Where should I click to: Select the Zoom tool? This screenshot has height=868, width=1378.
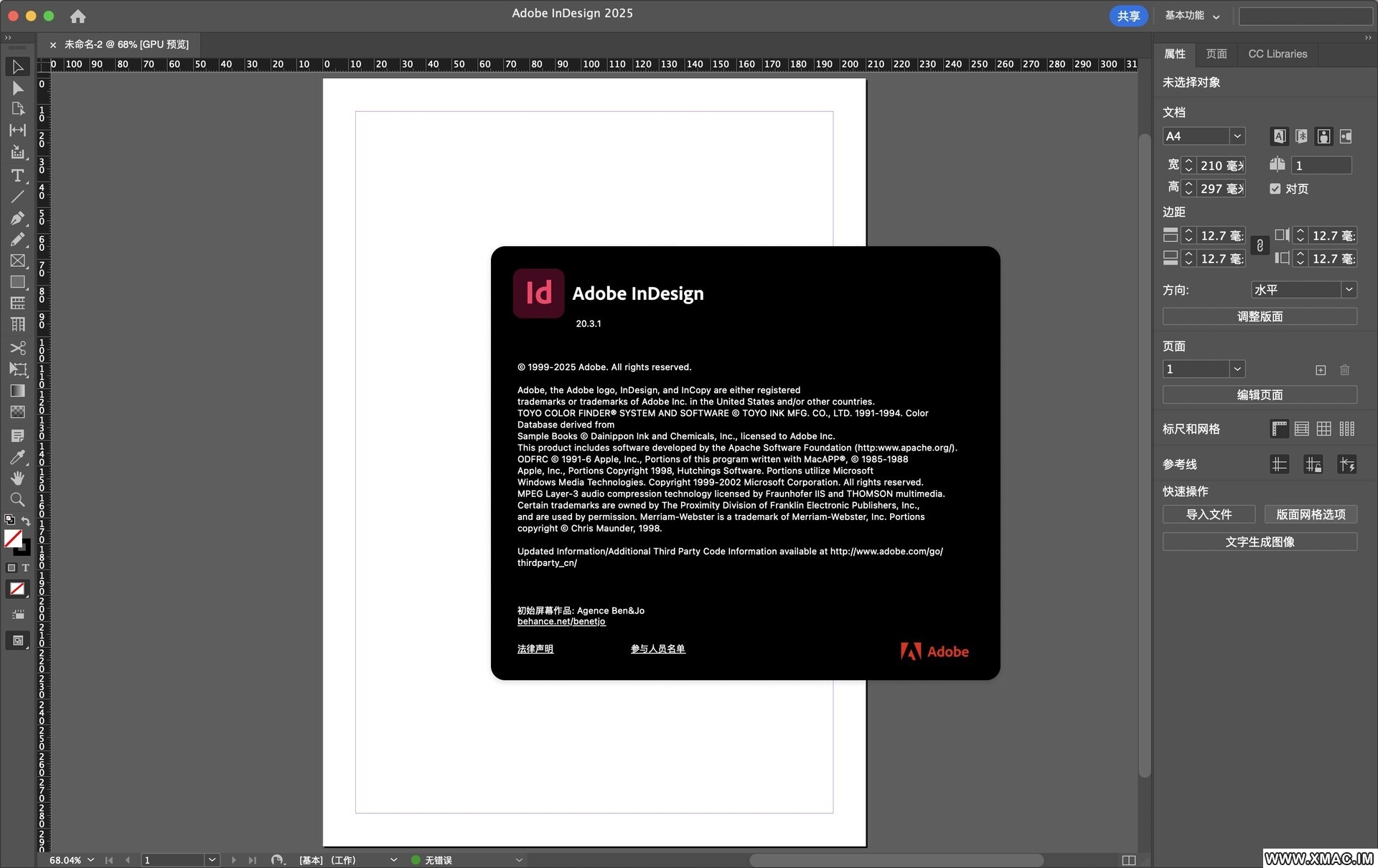[18, 499]
